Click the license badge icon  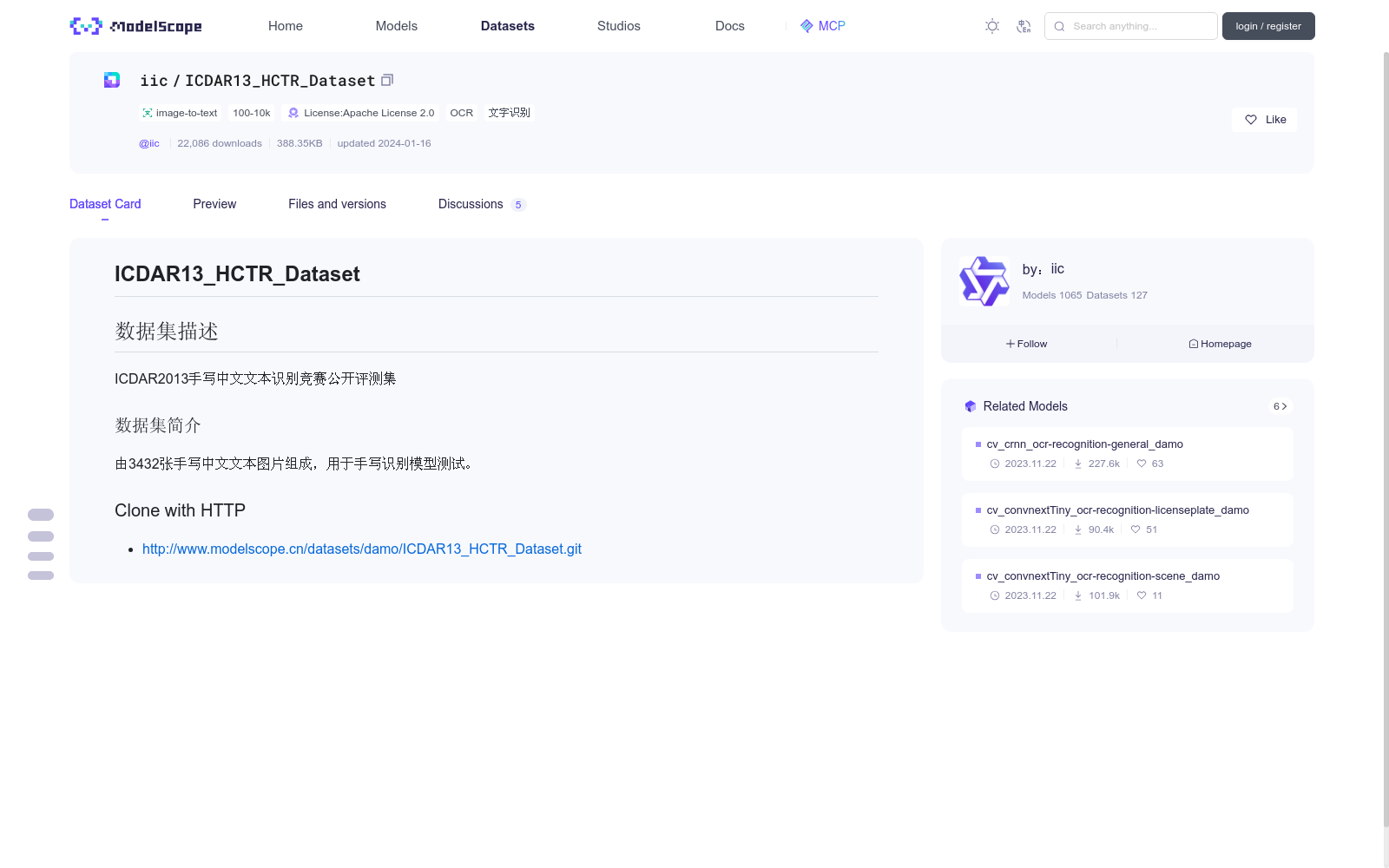pos(293,113)
